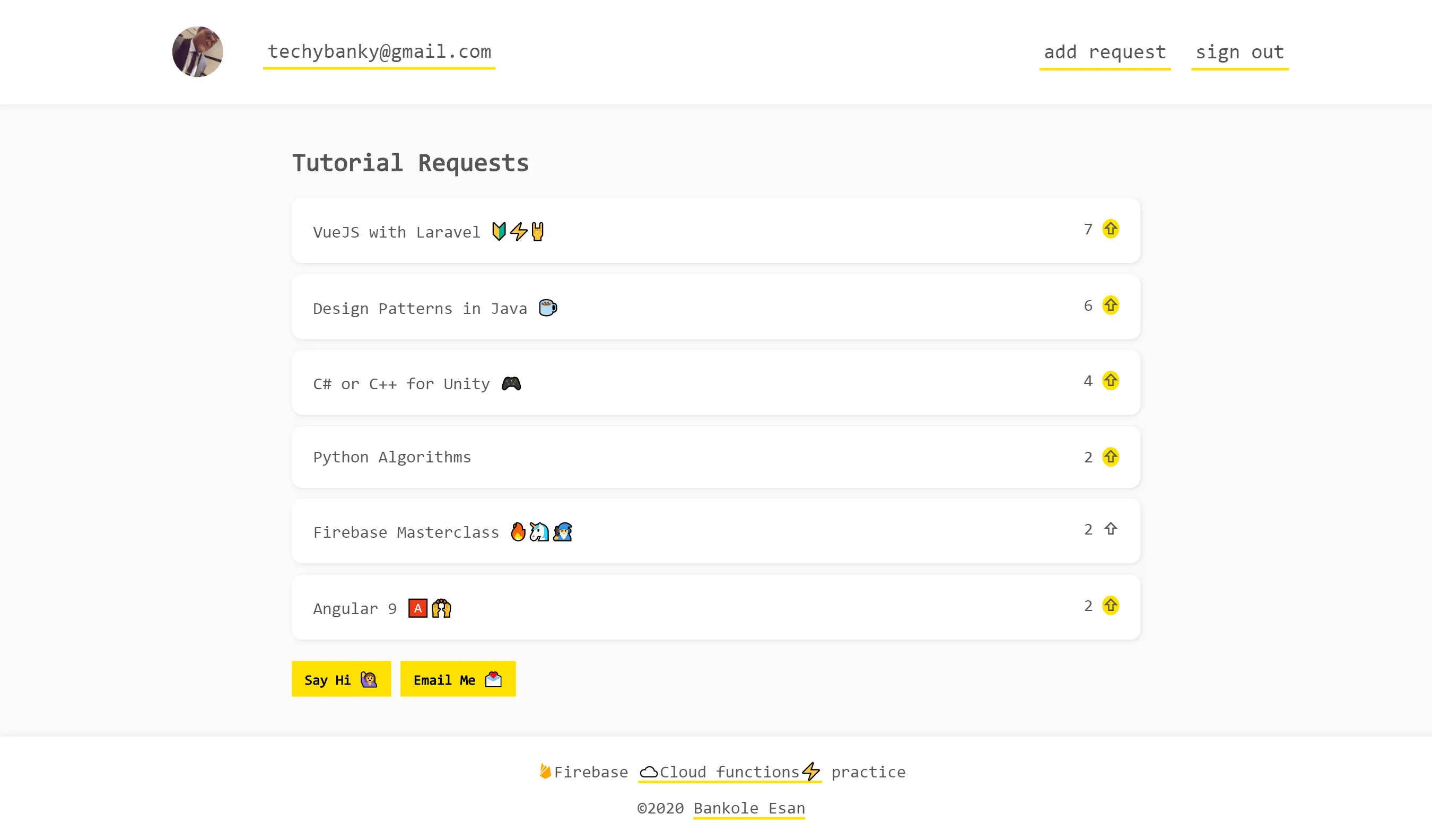Click the user profile avatar picture

click(198, 52)
